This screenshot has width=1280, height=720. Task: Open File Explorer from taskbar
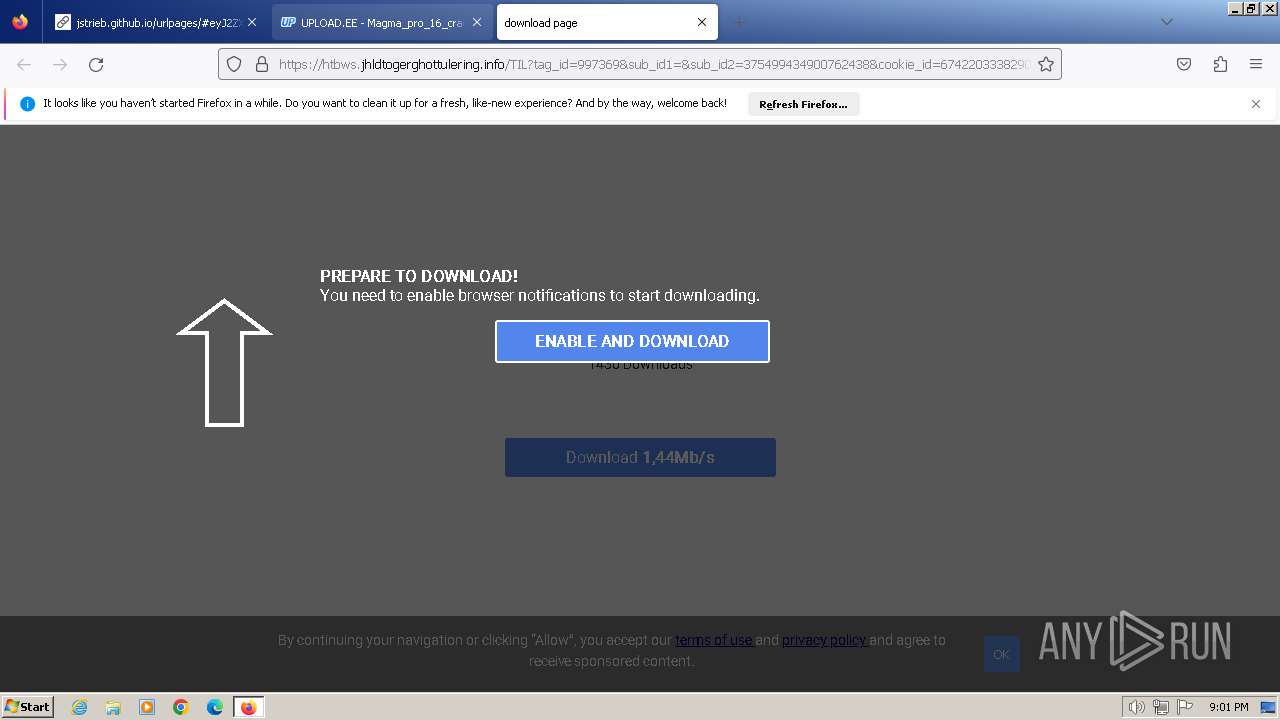pos(113,707)
